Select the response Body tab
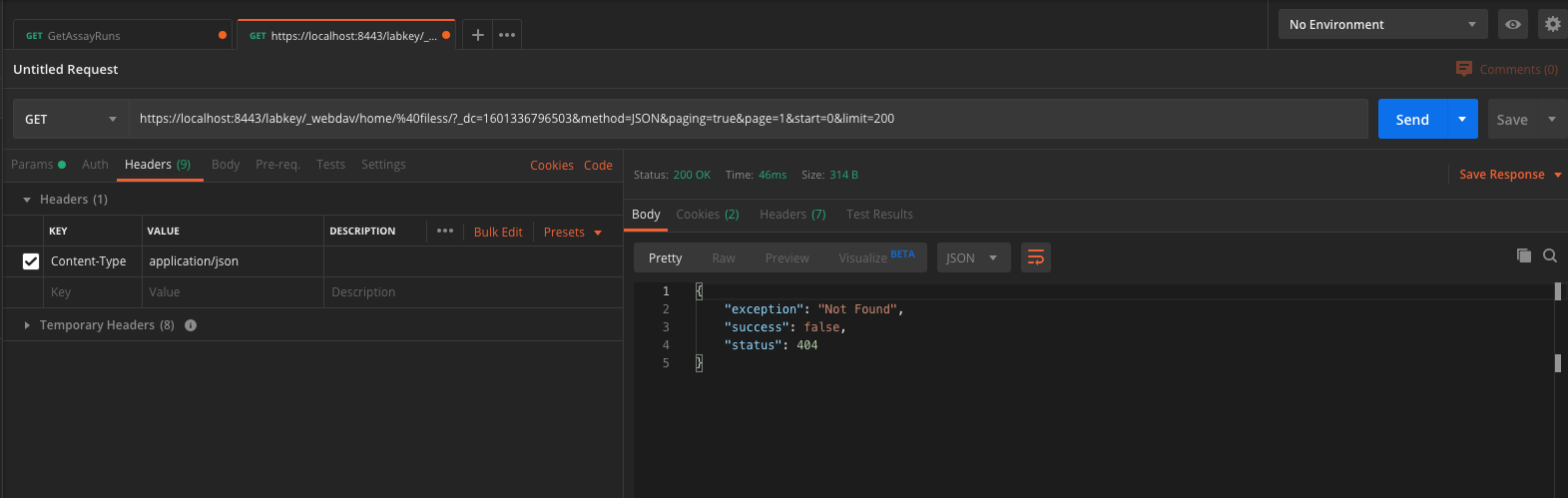 coord(646,215)
